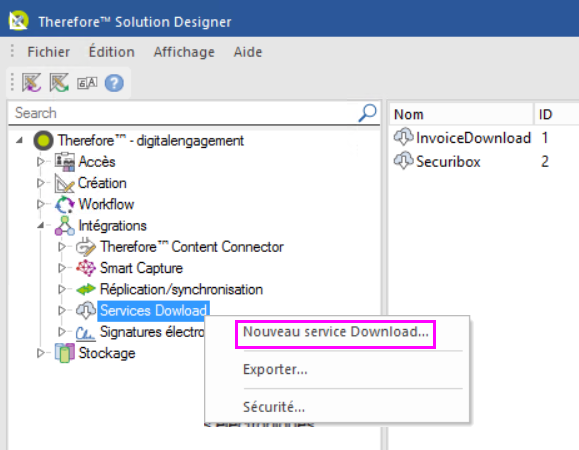Open the Aide menu
This screenshot has height=450, width=579.
tap(248, 52)
